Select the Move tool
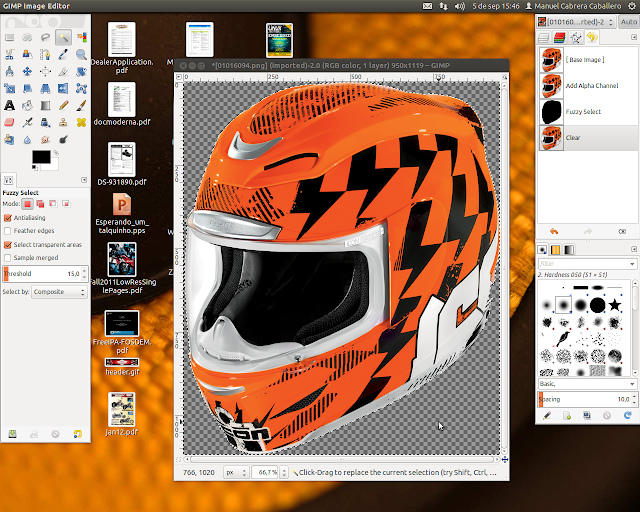This screenshot has width=640, height=512. [27, 71]
